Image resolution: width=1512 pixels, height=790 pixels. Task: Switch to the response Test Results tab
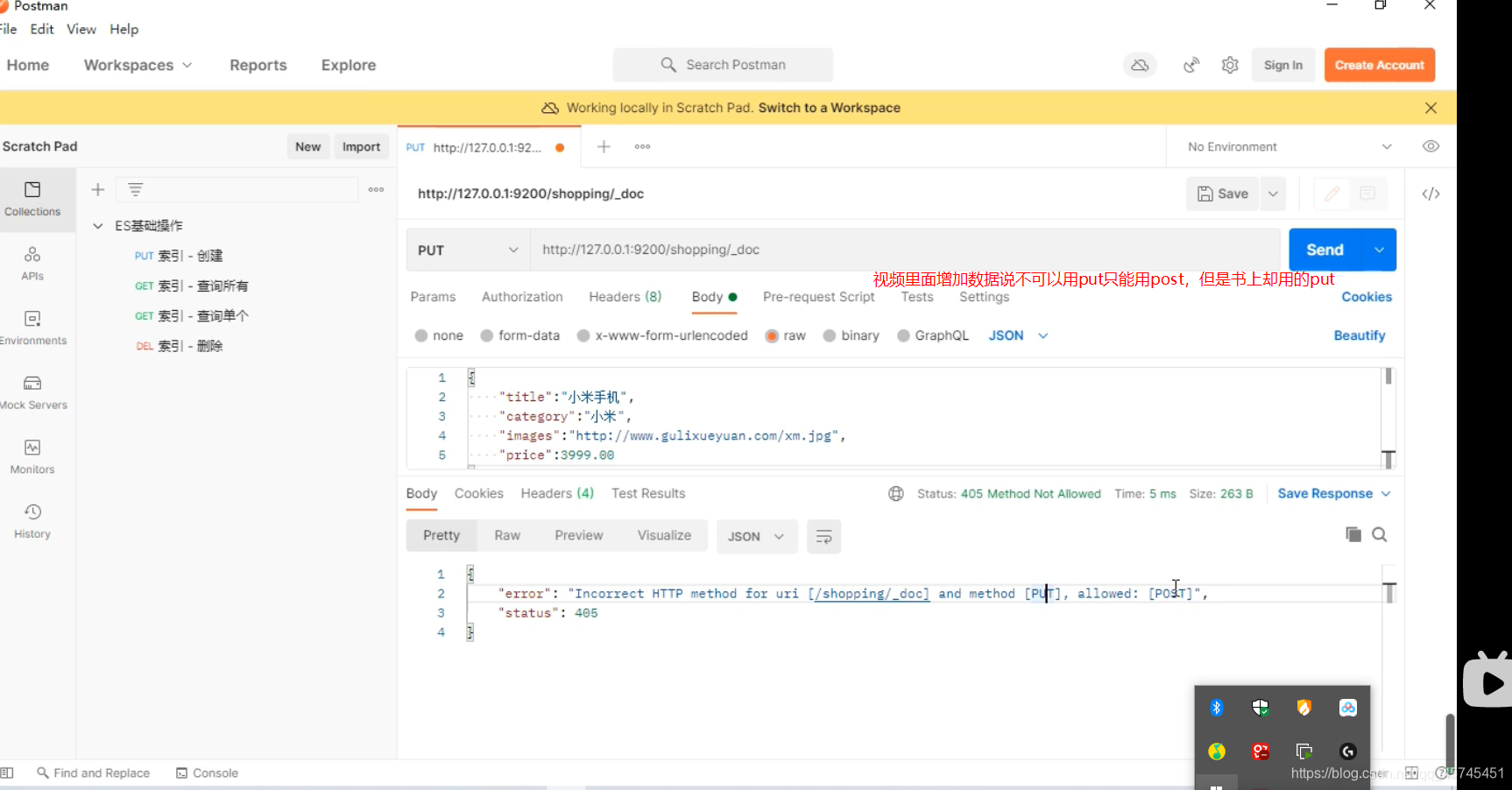[x=648, y=494]
